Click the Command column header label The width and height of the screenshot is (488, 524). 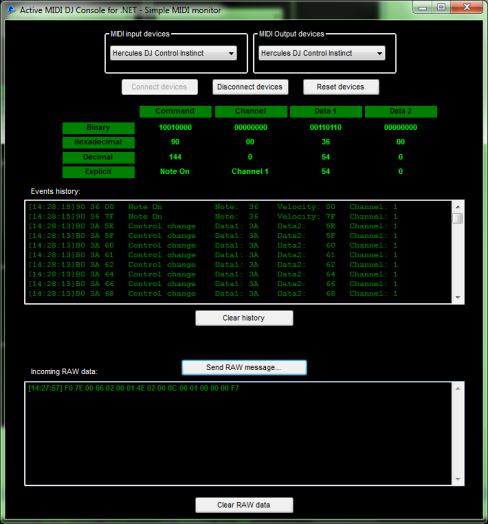pos(175,111)
